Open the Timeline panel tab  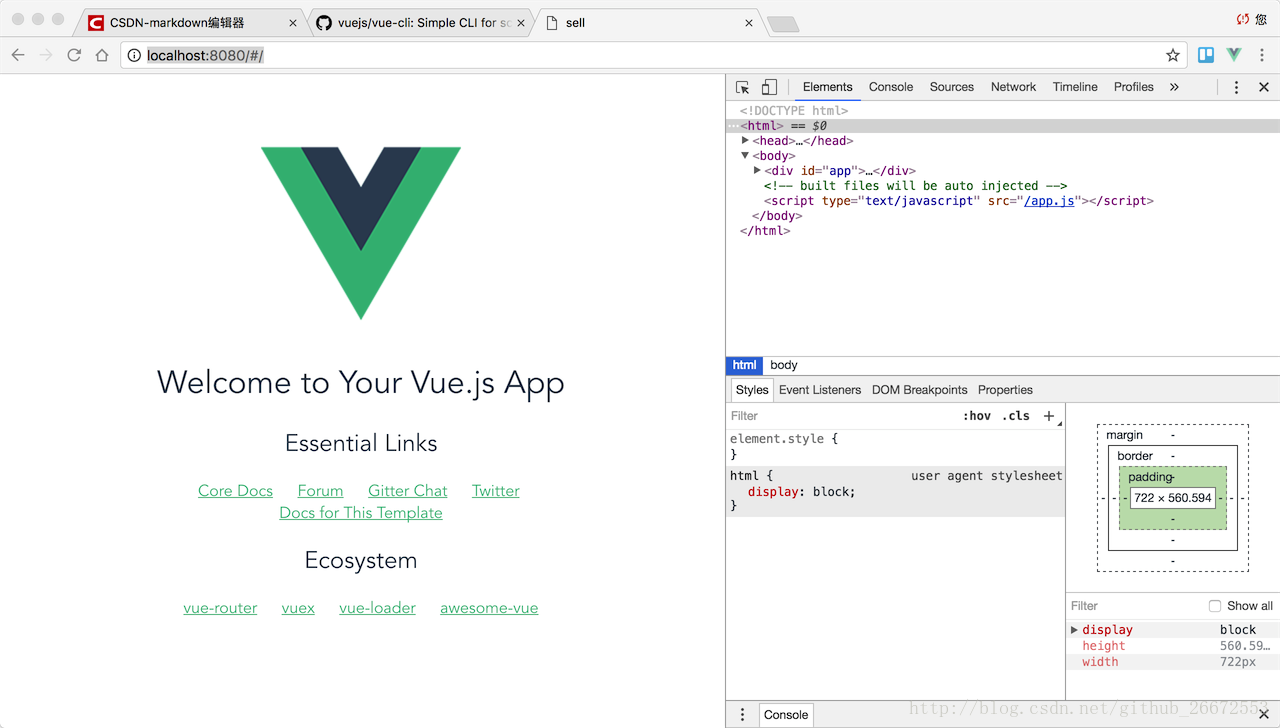click(x=1075, y=87)
